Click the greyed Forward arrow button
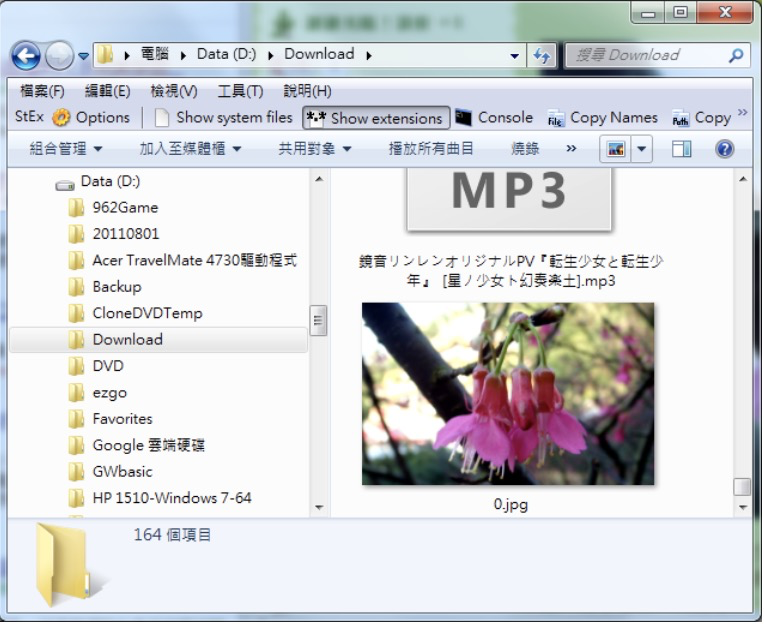764x624 pixels. tap(59, 56)
